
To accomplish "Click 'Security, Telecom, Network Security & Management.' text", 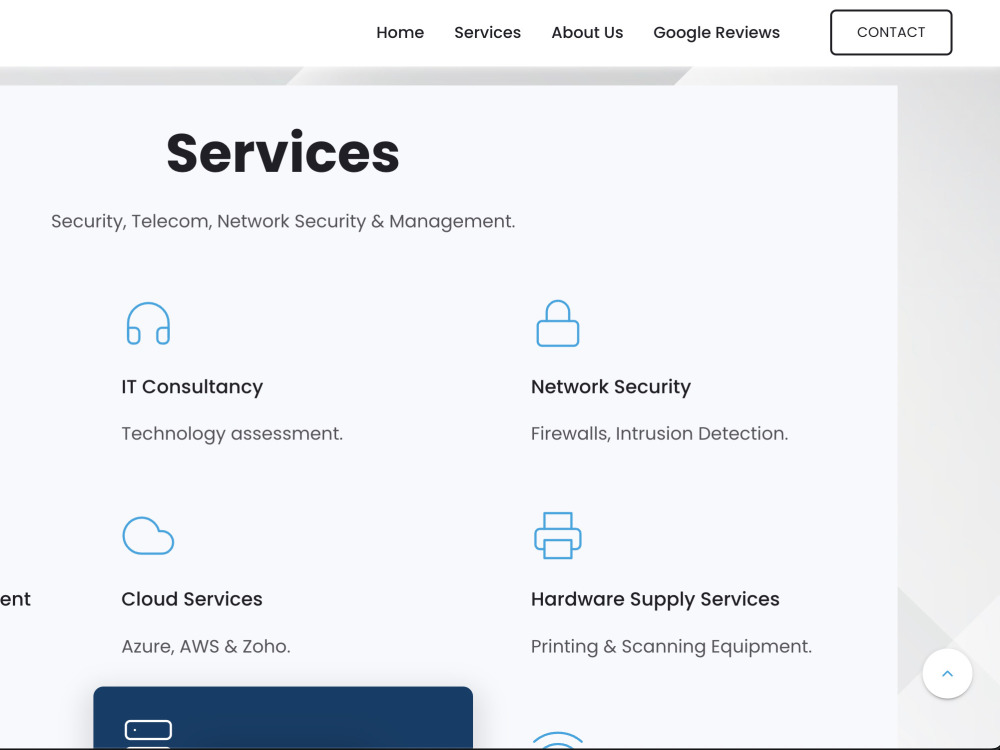I will tap(283, 221).
